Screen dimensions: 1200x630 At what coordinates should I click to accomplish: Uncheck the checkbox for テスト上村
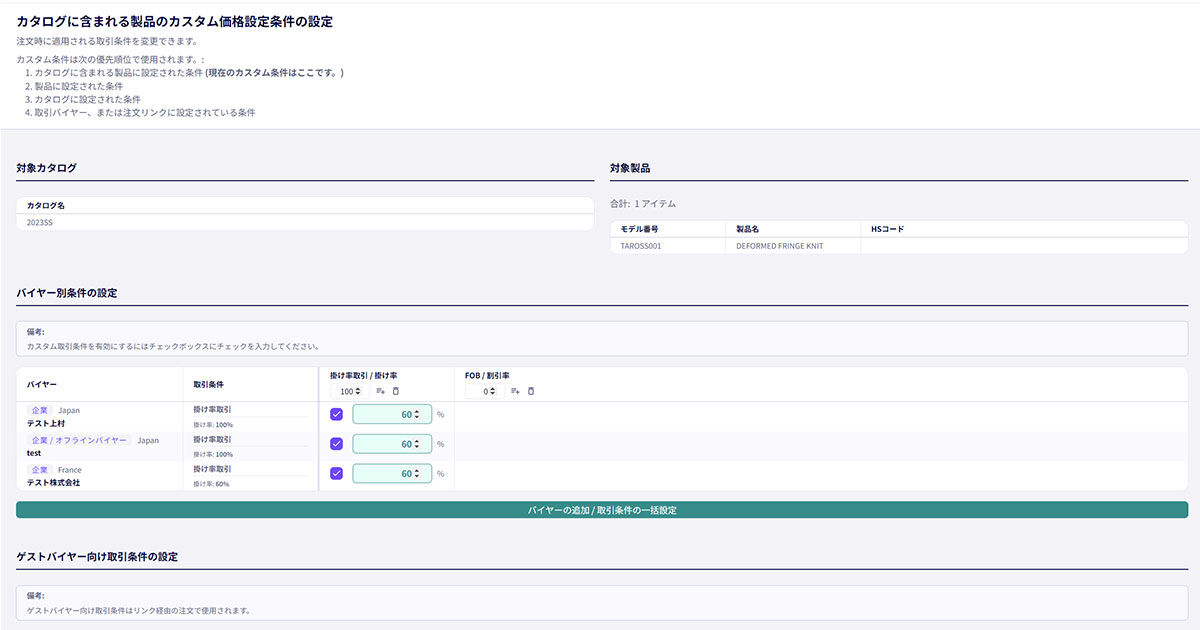[336, 414]
